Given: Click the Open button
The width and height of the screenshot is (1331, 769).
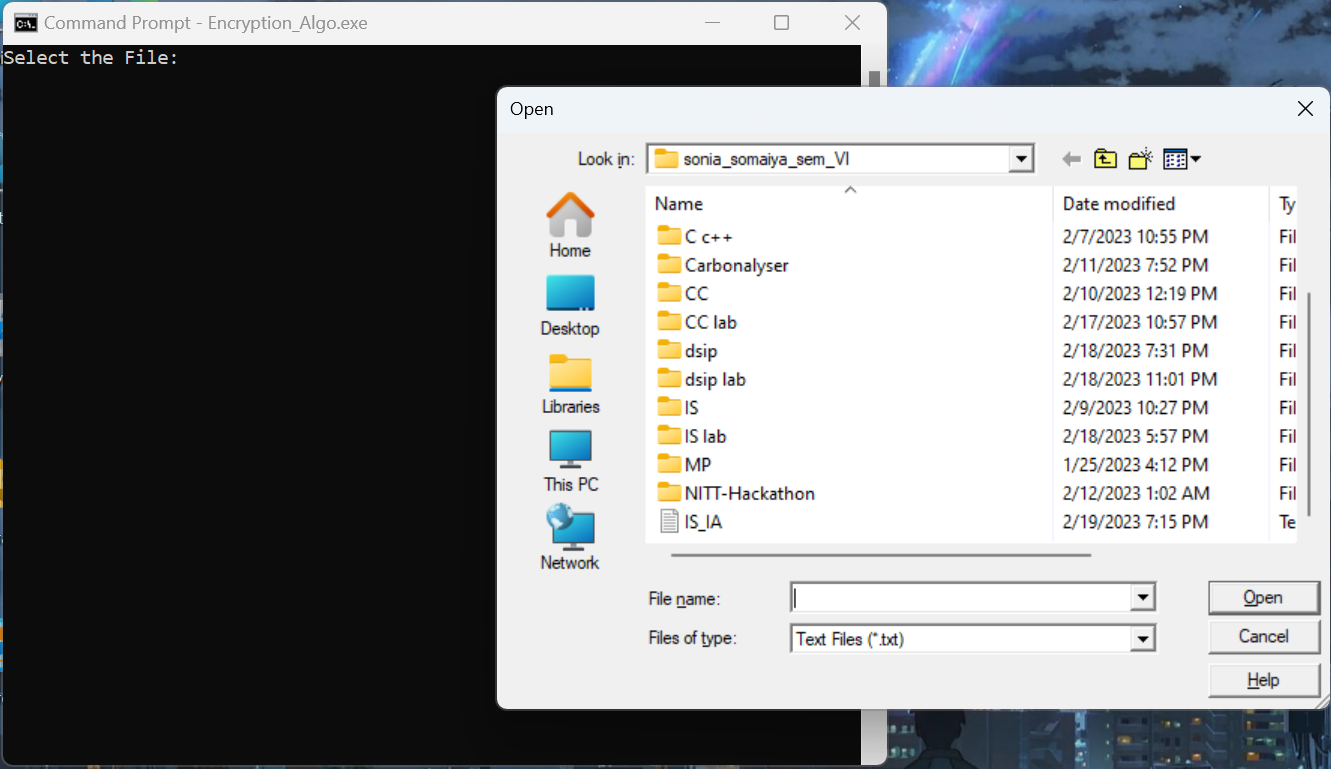Looking at the screenshot, I should tap(1263, 597).
